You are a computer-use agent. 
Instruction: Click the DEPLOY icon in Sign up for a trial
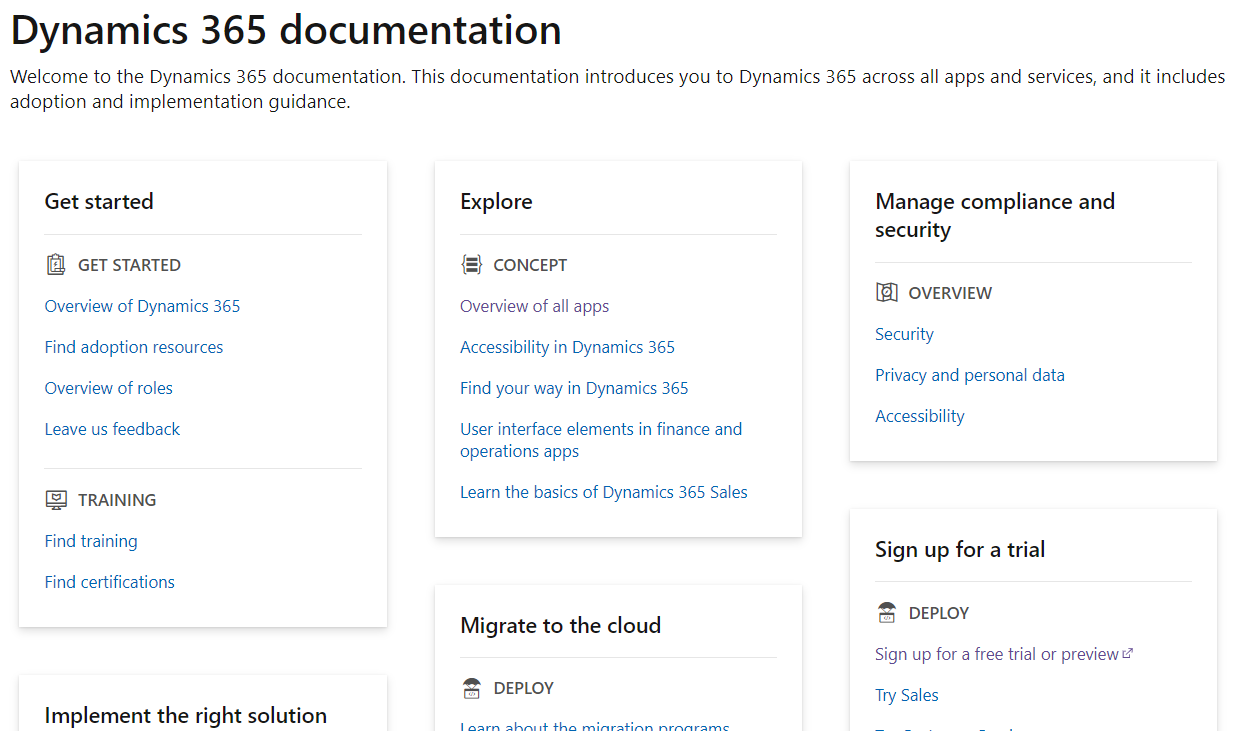tap(886, 613)
